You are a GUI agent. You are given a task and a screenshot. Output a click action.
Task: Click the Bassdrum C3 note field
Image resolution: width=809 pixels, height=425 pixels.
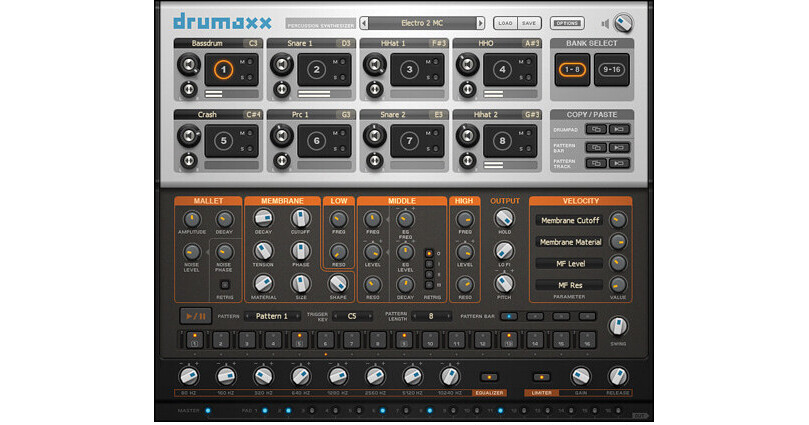pyautogui.click(x=253, y=43)
